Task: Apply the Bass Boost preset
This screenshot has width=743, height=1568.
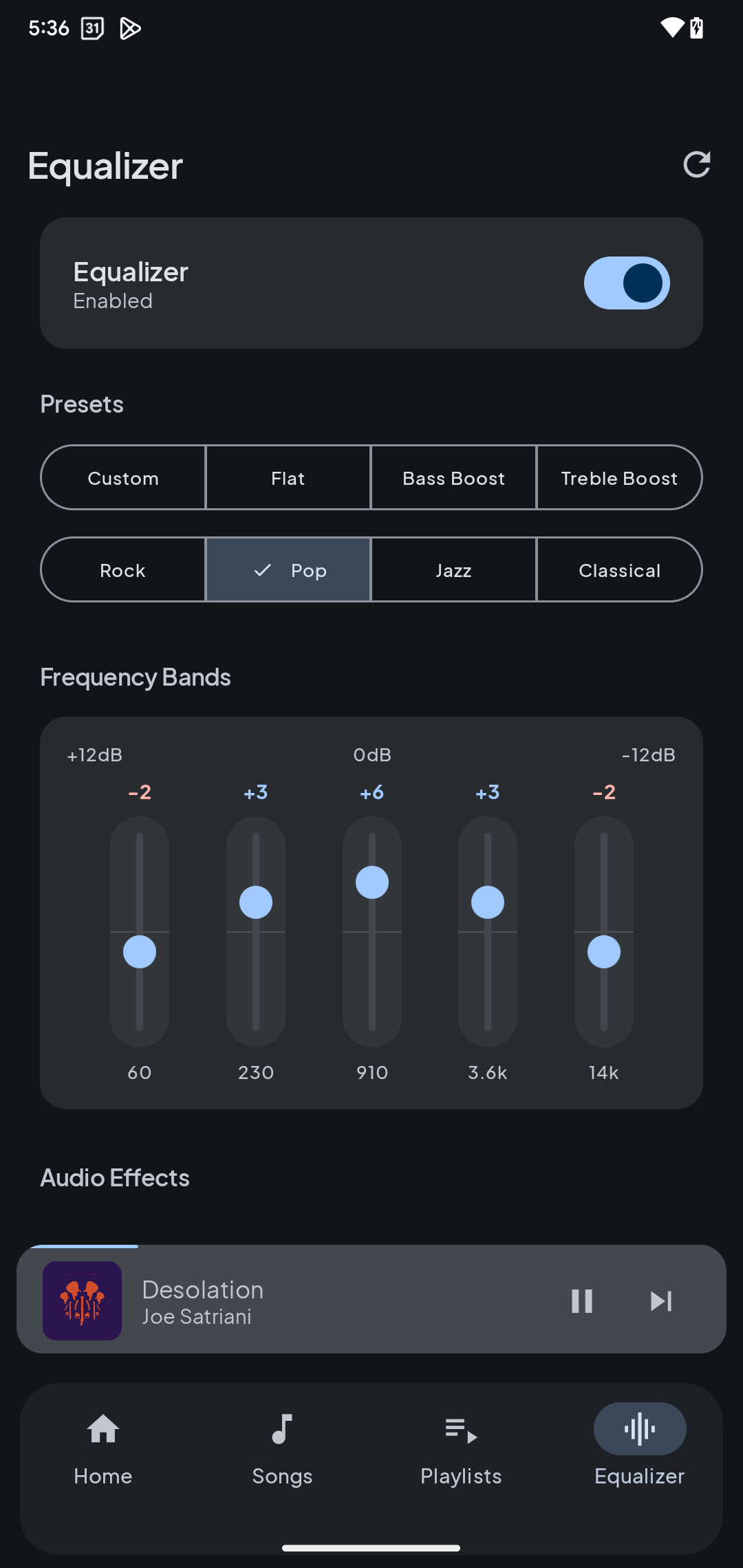Action: click(x=453, y=477)
